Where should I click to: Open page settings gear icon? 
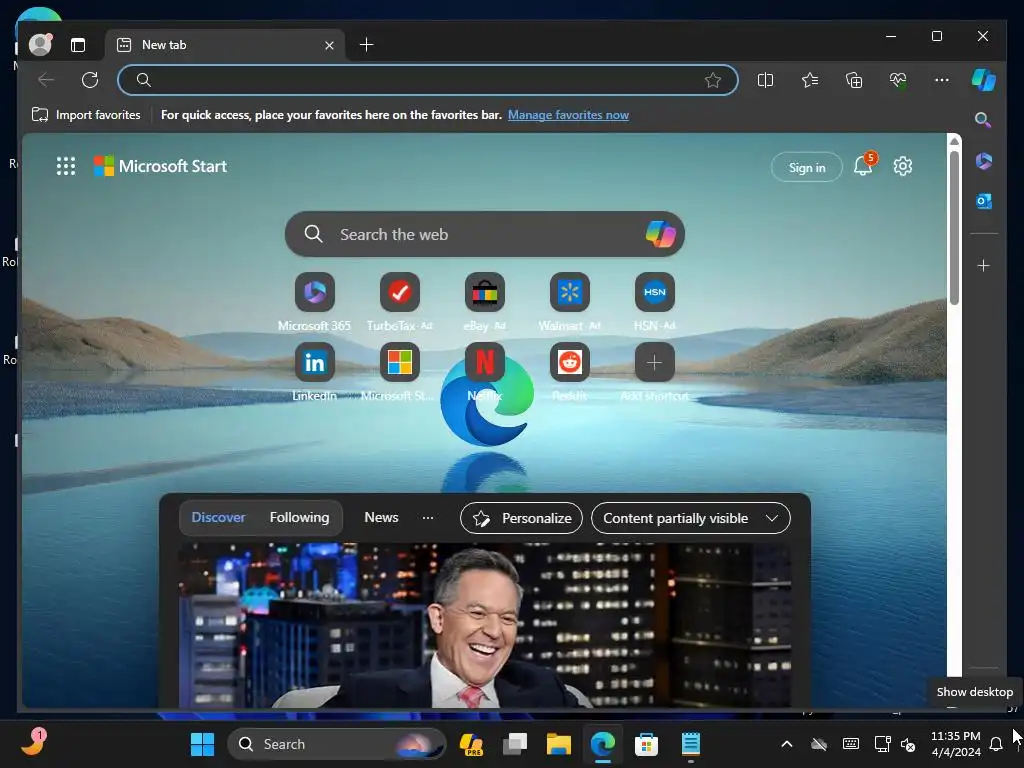point(903,166)
